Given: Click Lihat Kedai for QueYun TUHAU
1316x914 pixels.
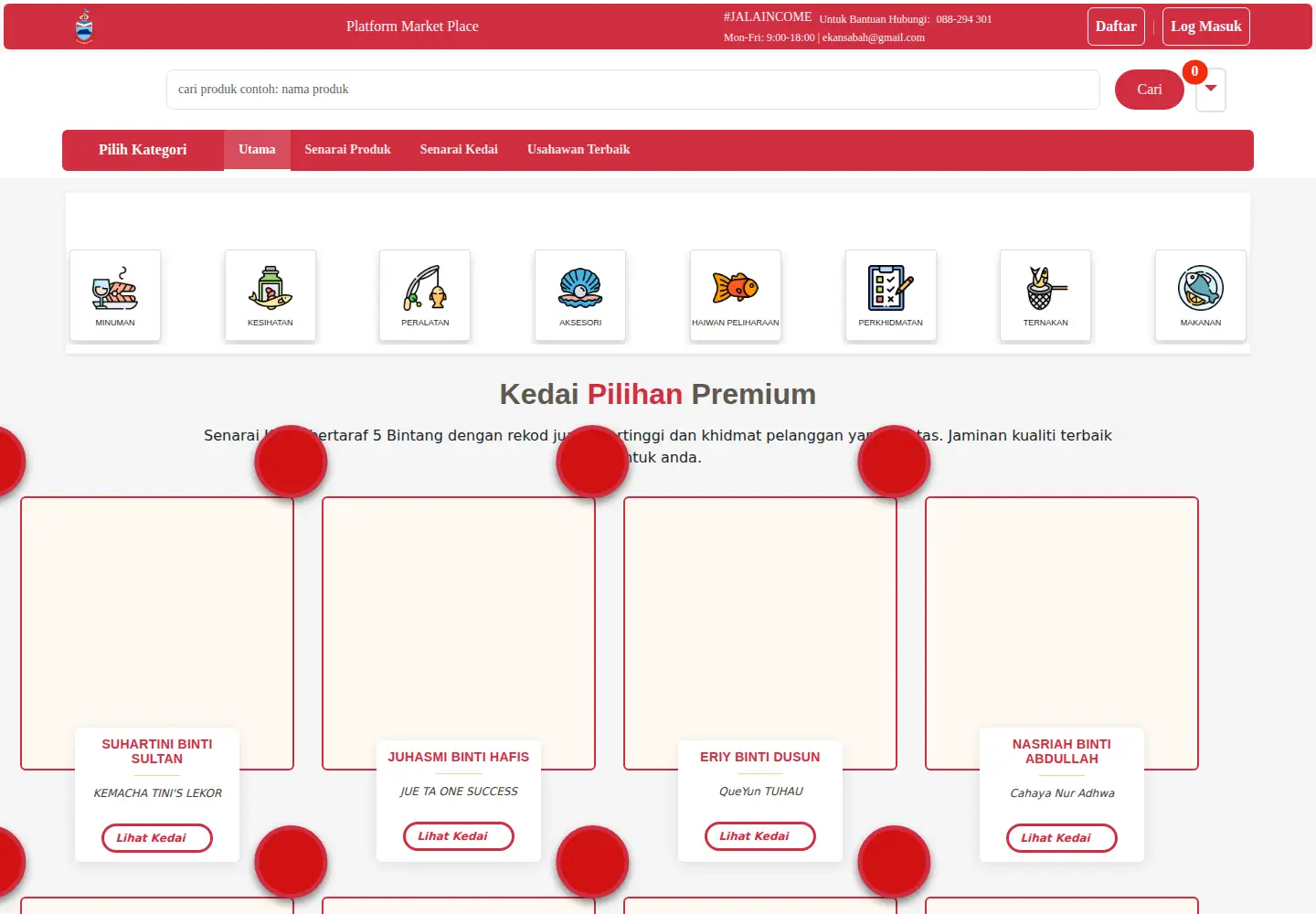Looking at the screenshot, I should [x=760, y=836].
